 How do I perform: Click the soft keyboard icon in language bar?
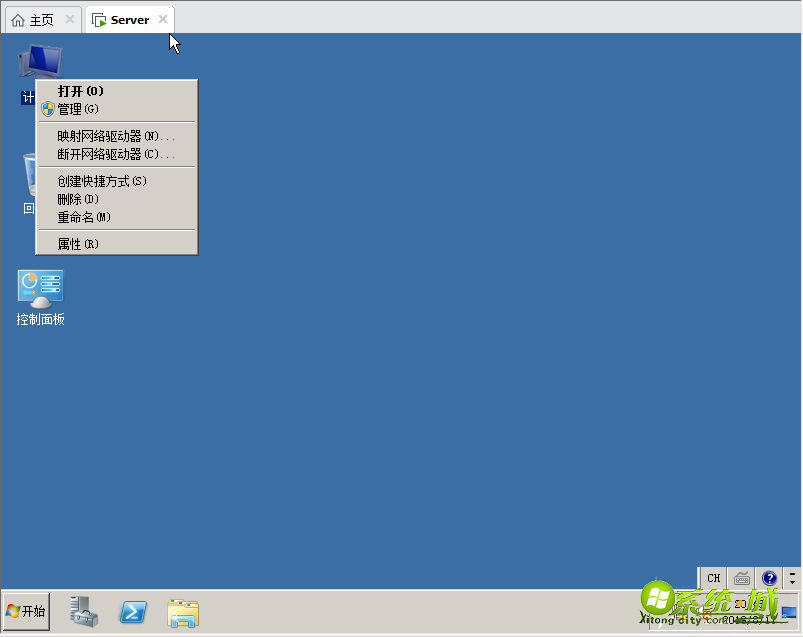click(741, 578)
